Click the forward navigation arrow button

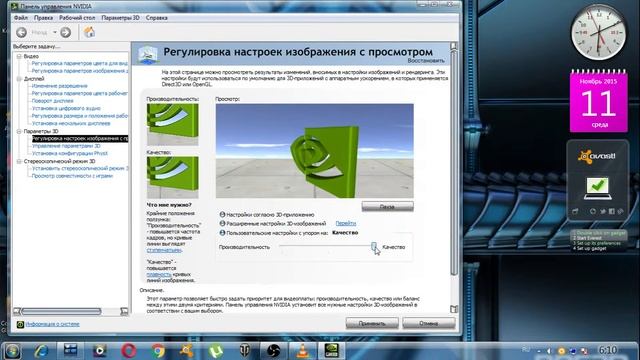pos(65,32)
